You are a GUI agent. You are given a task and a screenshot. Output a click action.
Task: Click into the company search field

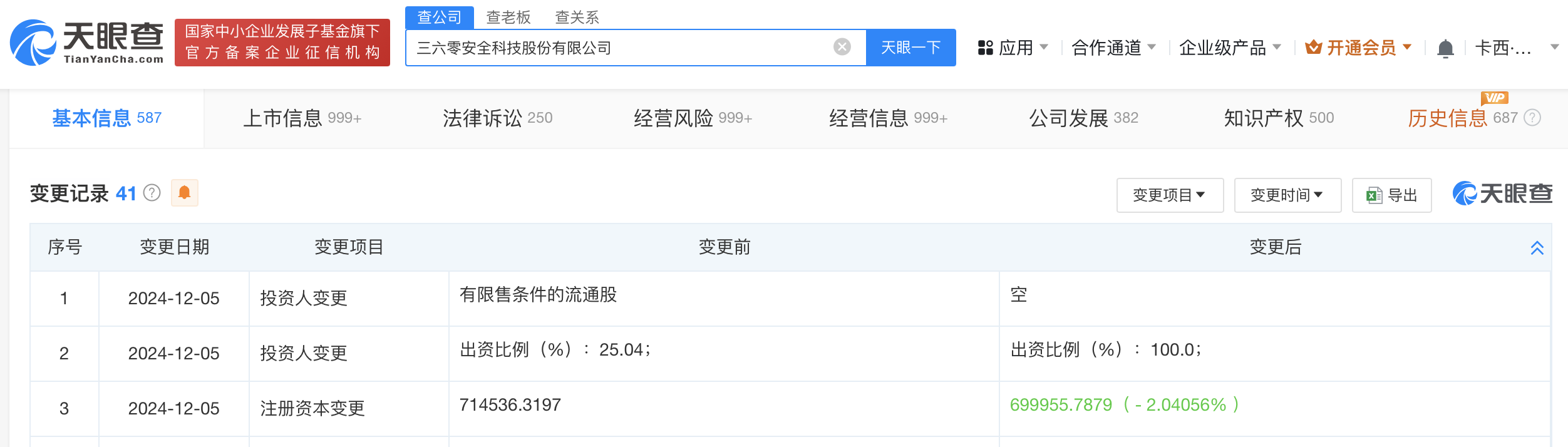click(x=623, y=48)
